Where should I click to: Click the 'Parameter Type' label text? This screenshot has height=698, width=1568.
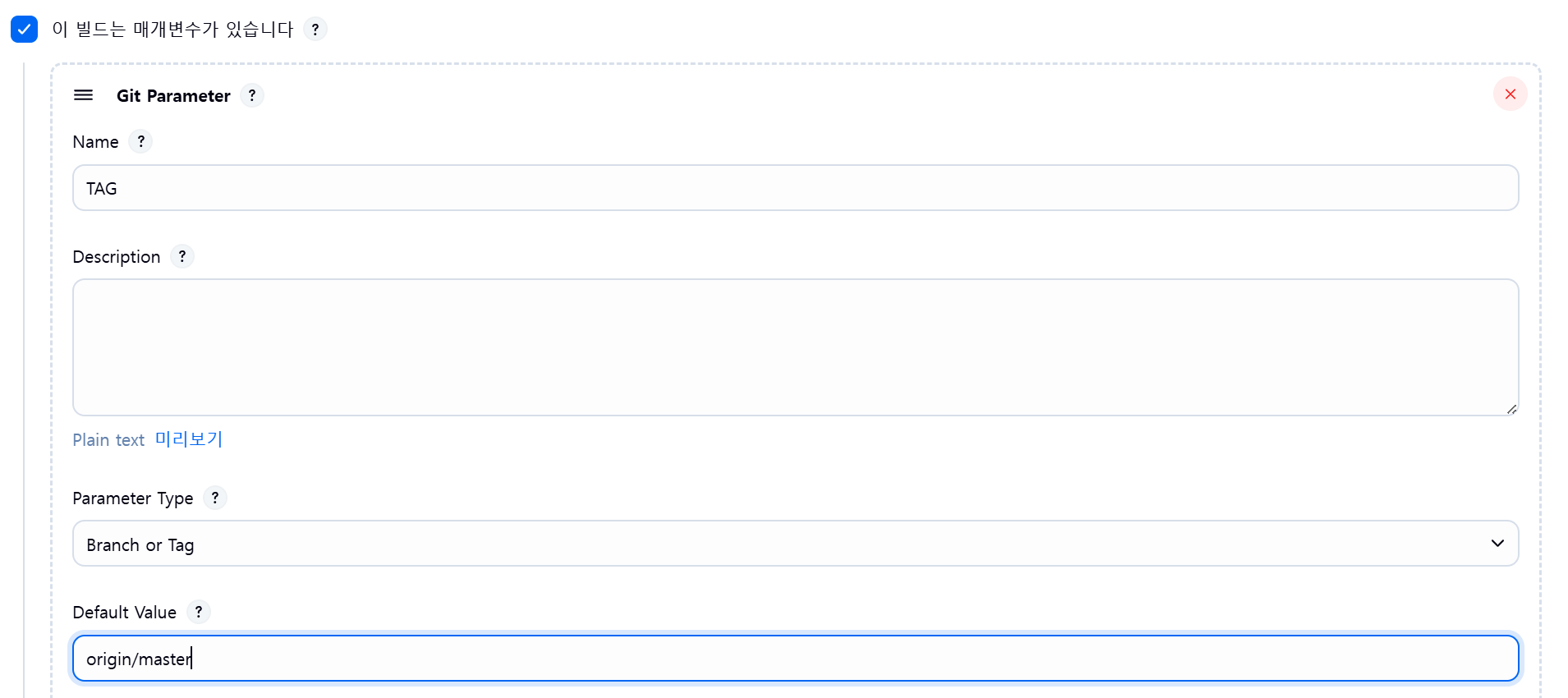tap(133, 498)
